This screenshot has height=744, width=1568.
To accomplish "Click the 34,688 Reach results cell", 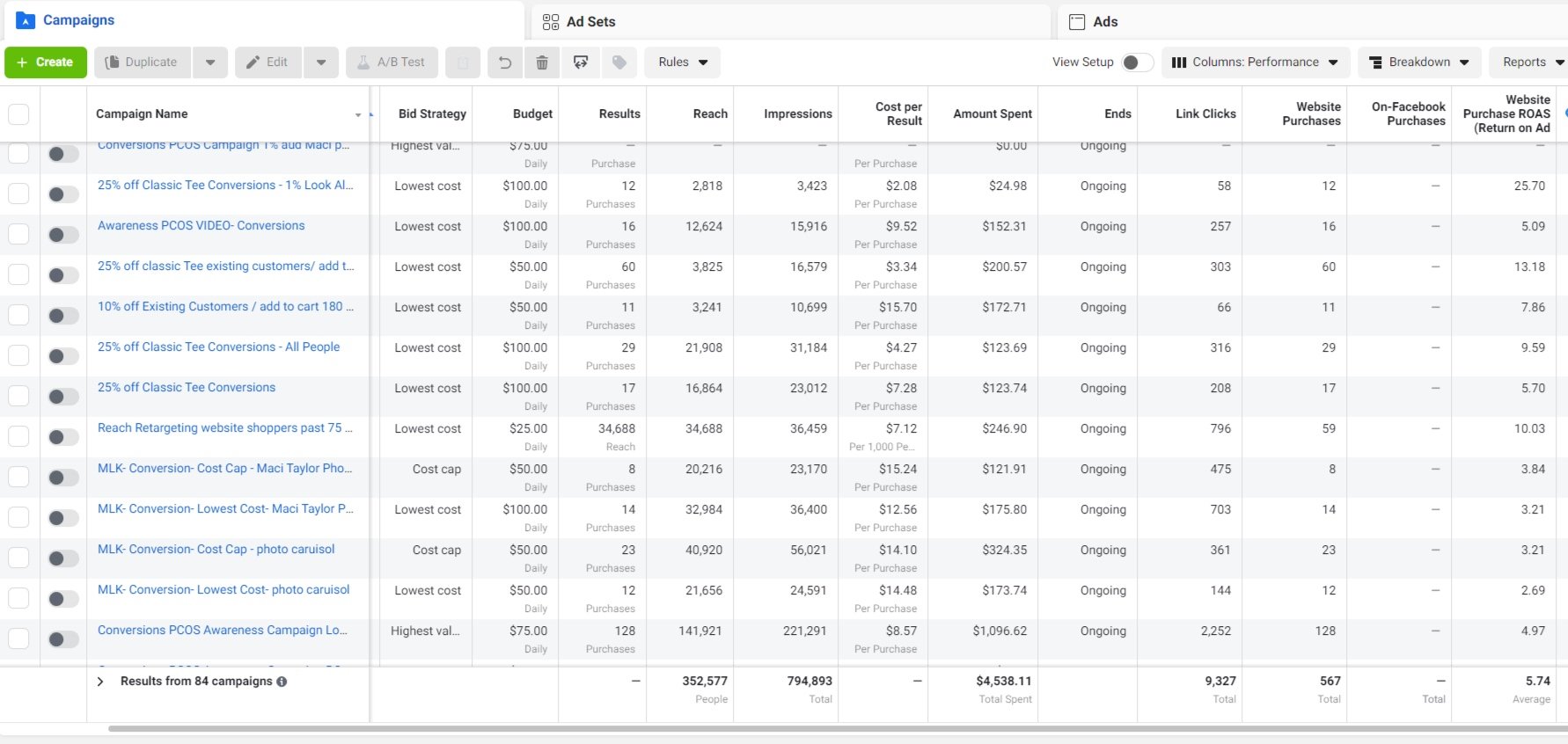I will coord(617,429).
